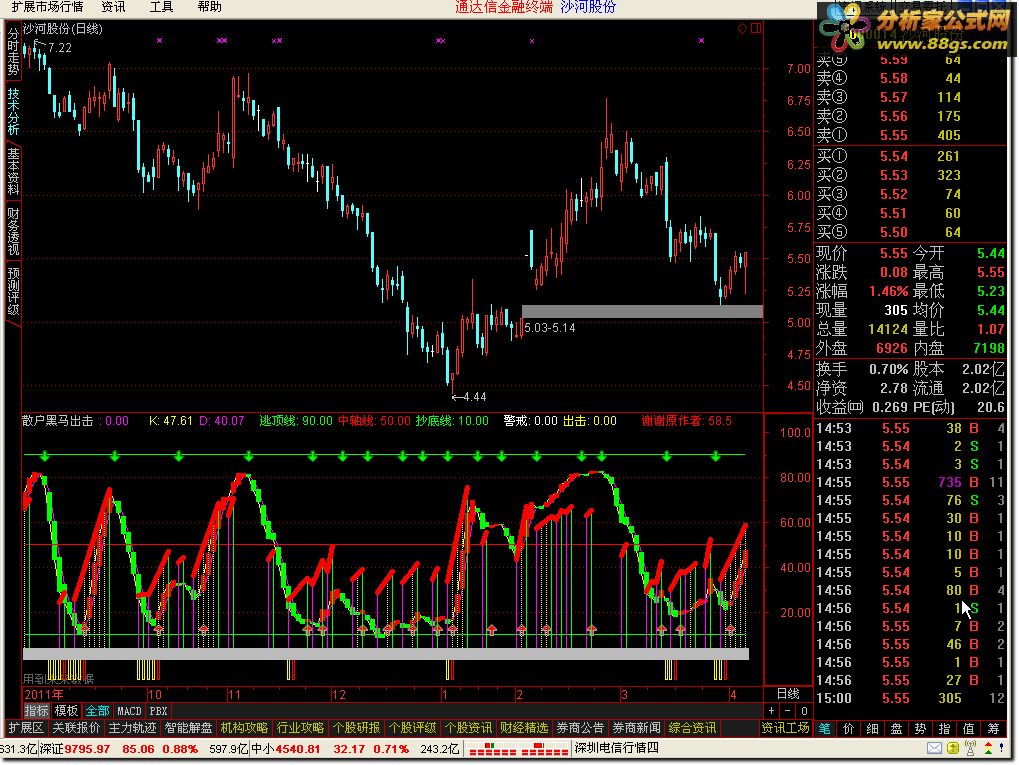This screenshot has height=765, width=1019.
Task: Select the 筹 tab in quote panel
Action: point(993,729)
